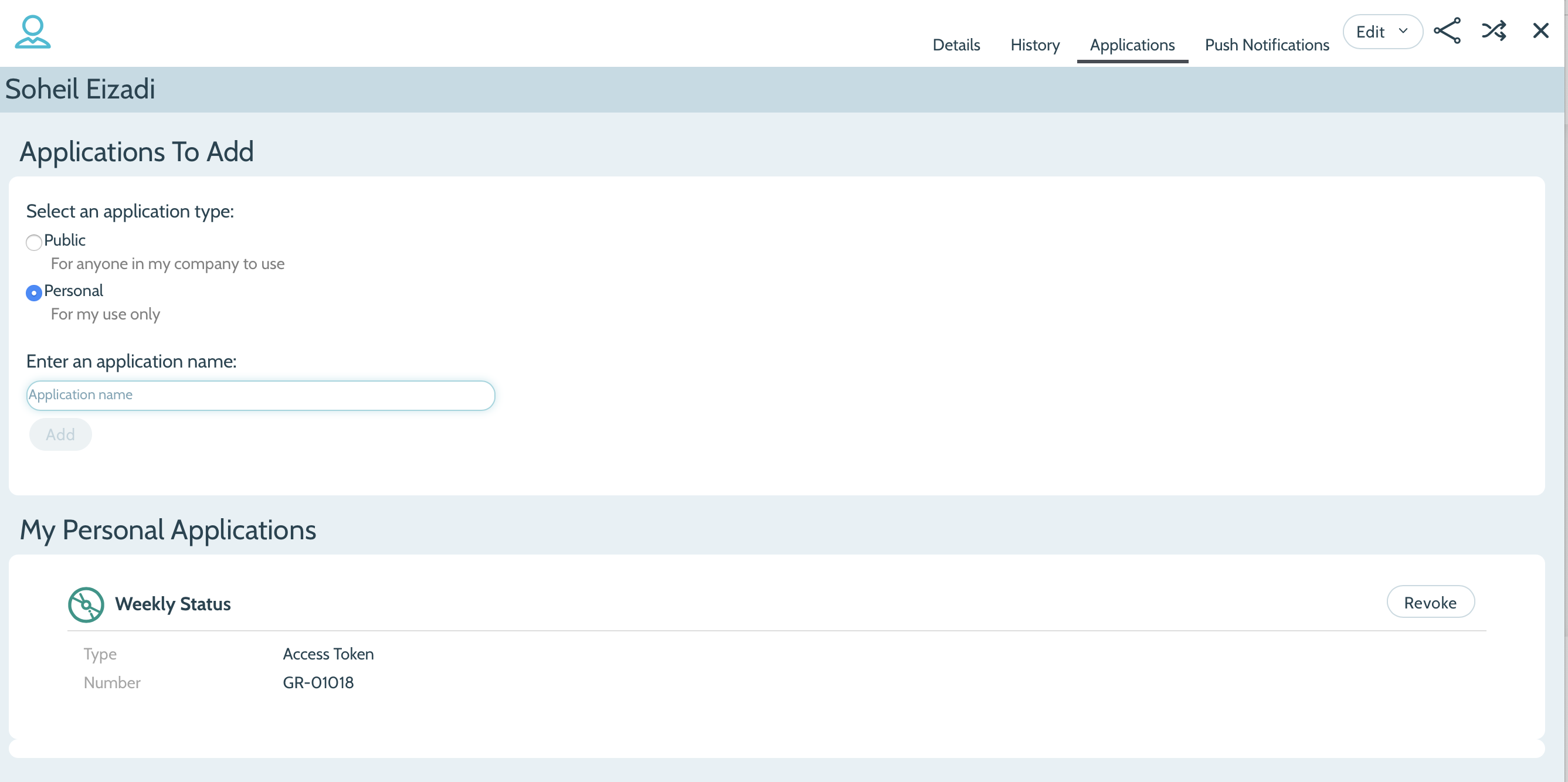The image size is (1568, 782).
Task: Go to the Push Notifications tab
Action: coord(1267,45)
